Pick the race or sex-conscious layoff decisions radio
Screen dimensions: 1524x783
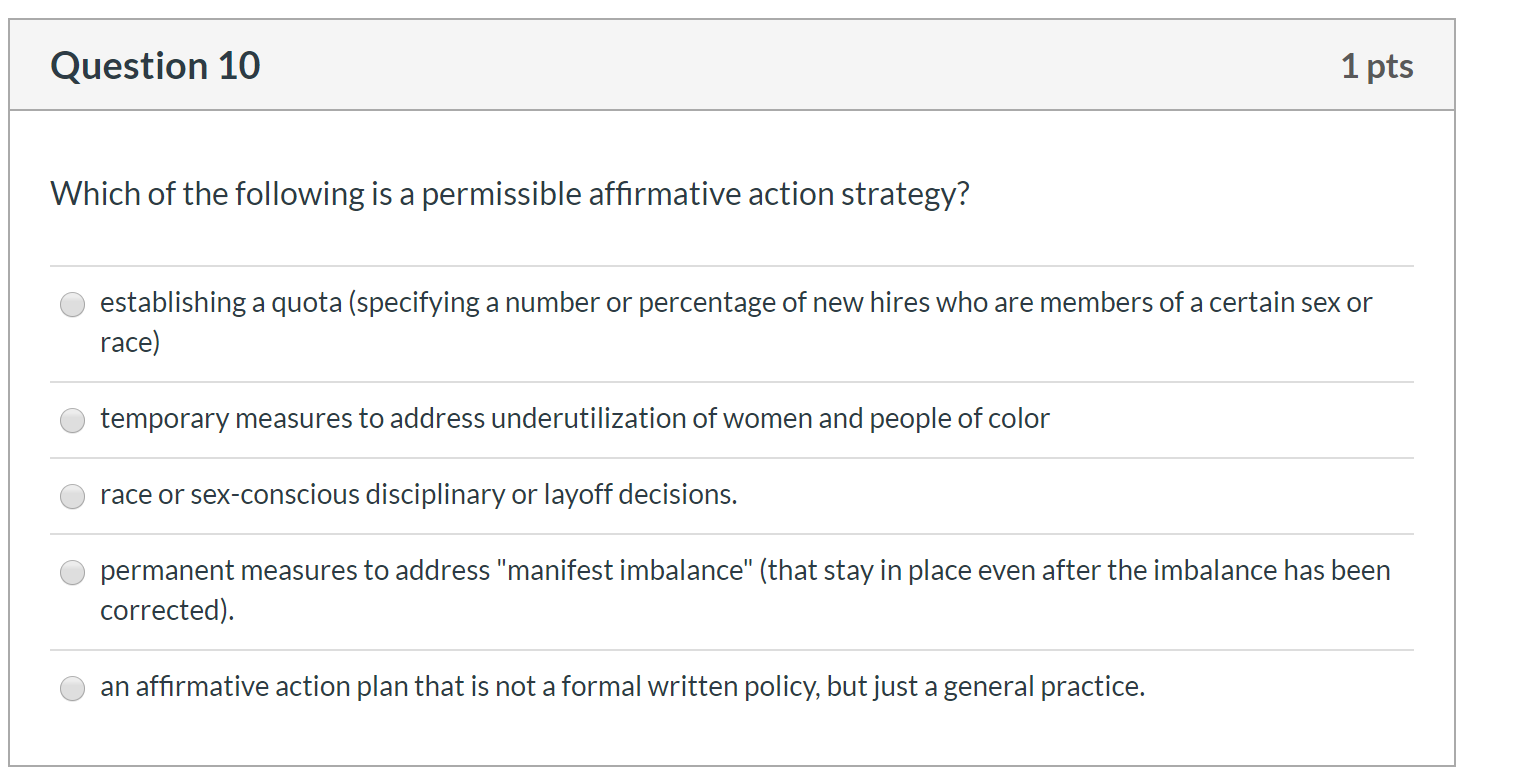73,497
